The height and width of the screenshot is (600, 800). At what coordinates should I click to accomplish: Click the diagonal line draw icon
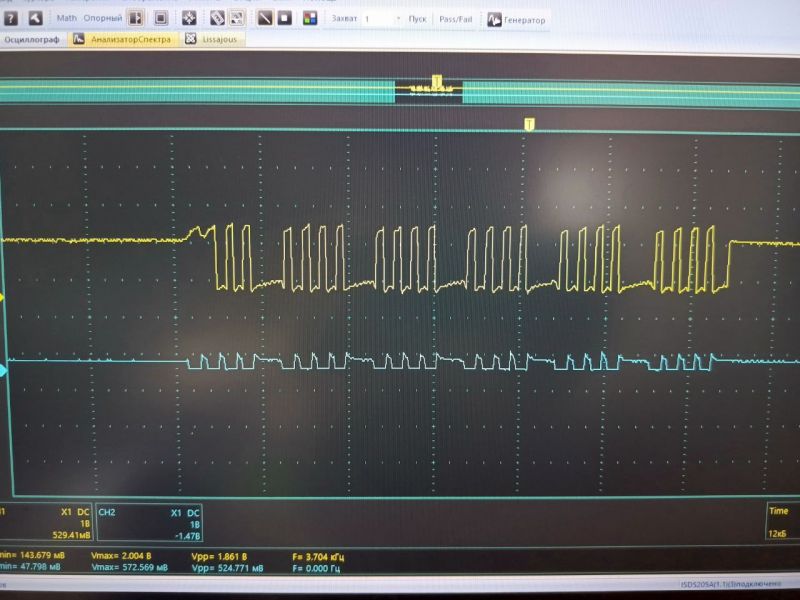click(265, 18)
